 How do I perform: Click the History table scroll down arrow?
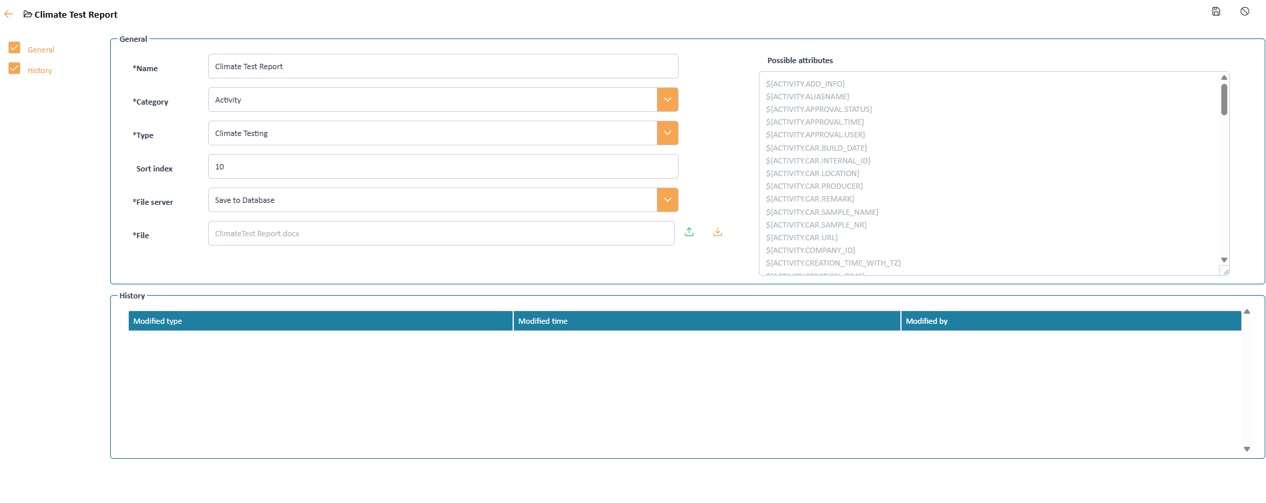[1247, 449]
